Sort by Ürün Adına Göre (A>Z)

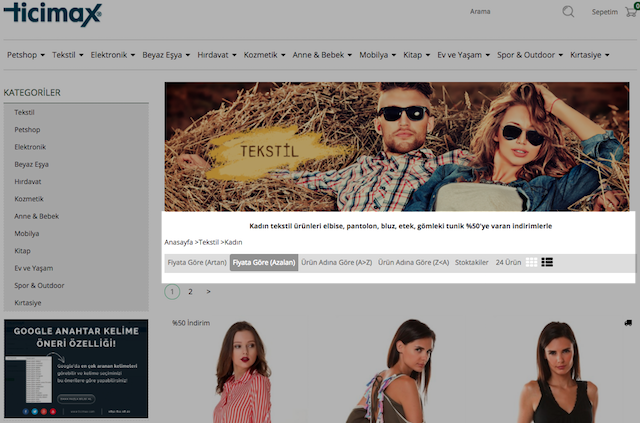click(336, 262)
